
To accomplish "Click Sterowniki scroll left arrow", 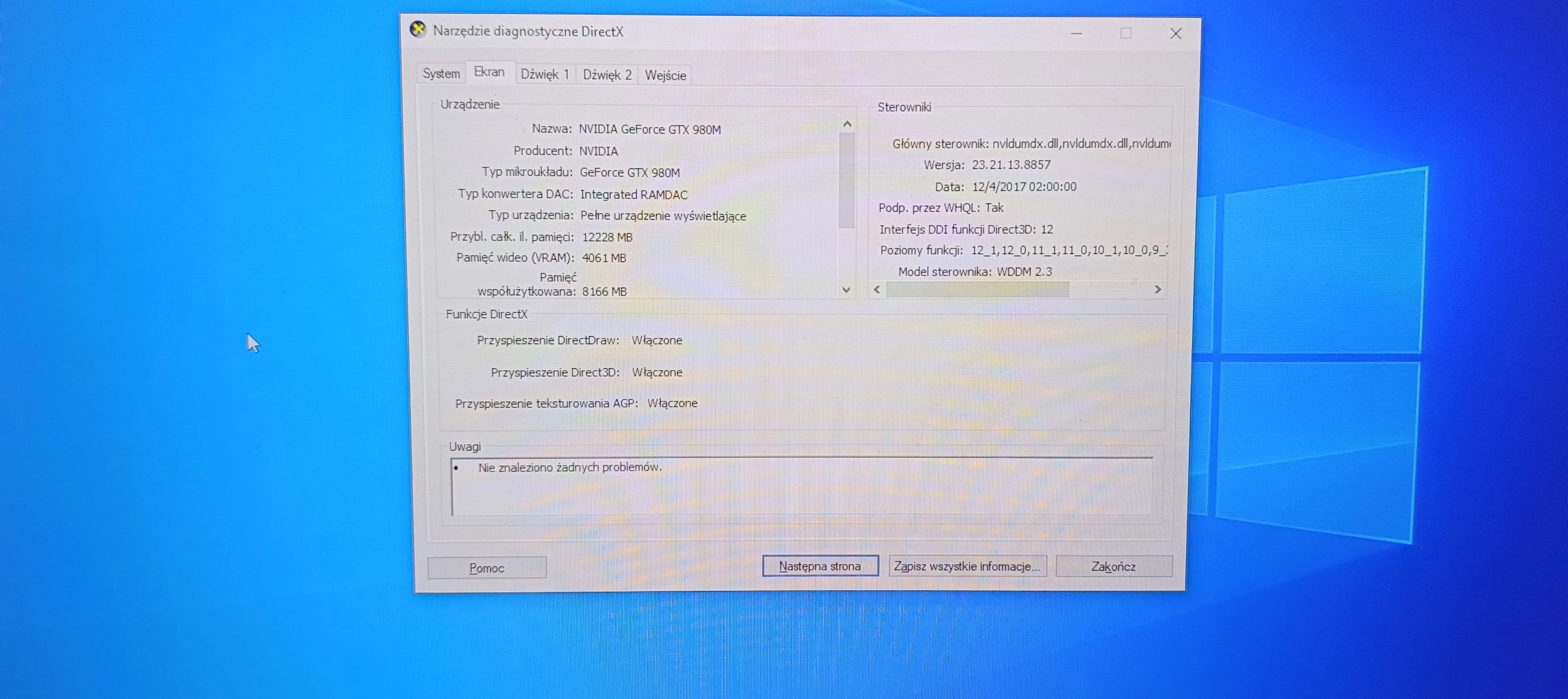I will [x=877, y=290].
